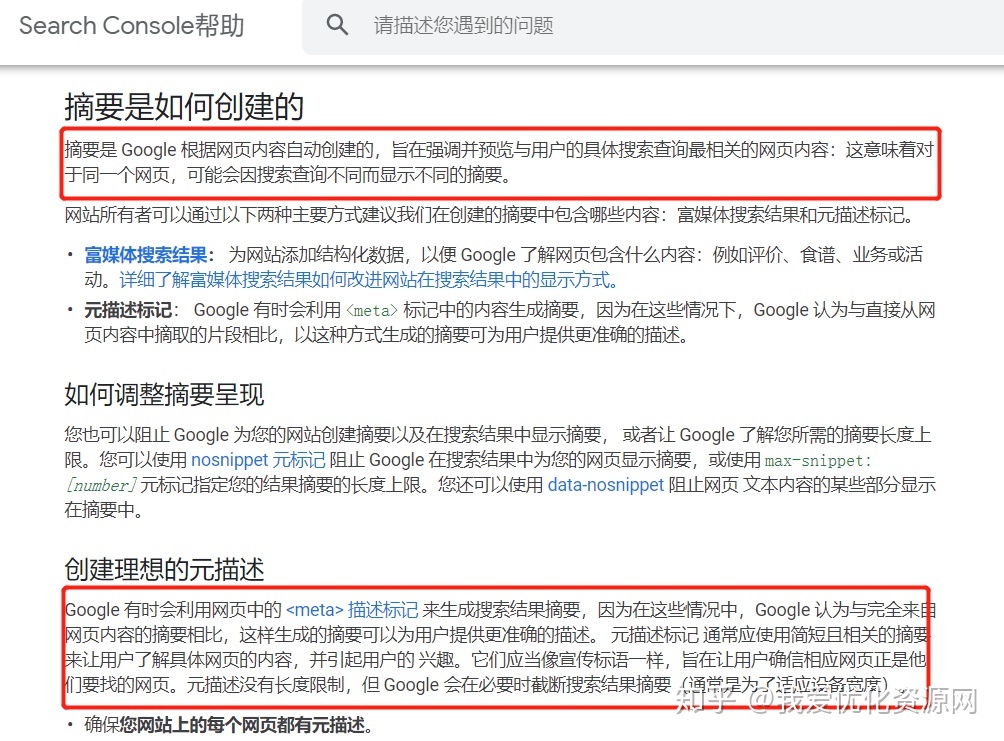
Task: Open the nosnippet 元标记 link
Action: [x=258, y=460]
